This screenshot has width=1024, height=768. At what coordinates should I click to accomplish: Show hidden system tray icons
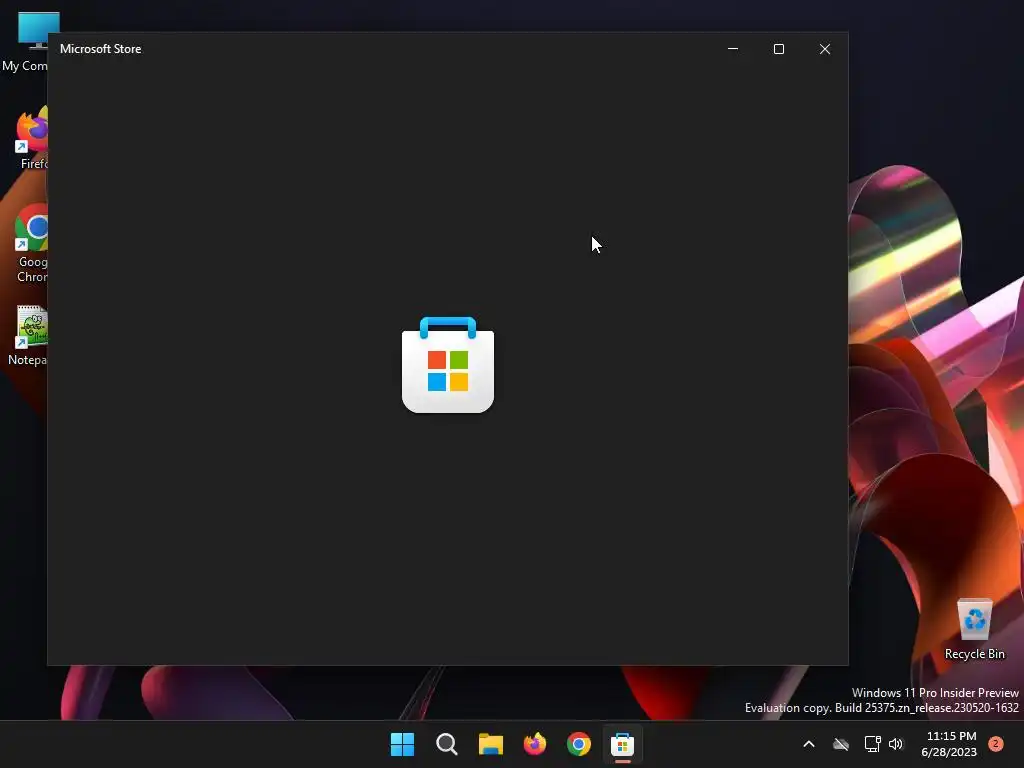coord(808,744)
